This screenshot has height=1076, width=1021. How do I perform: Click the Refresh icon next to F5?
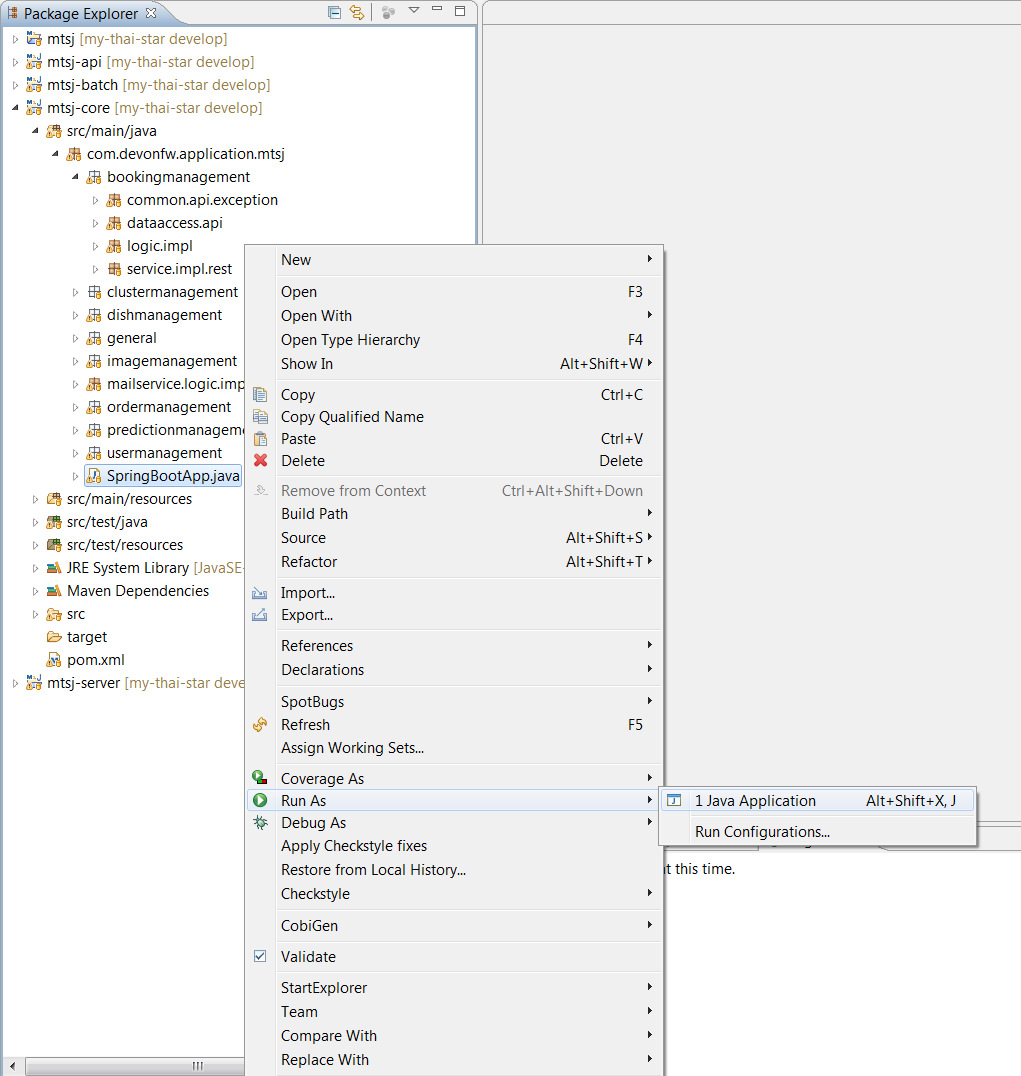click(260, 724)
